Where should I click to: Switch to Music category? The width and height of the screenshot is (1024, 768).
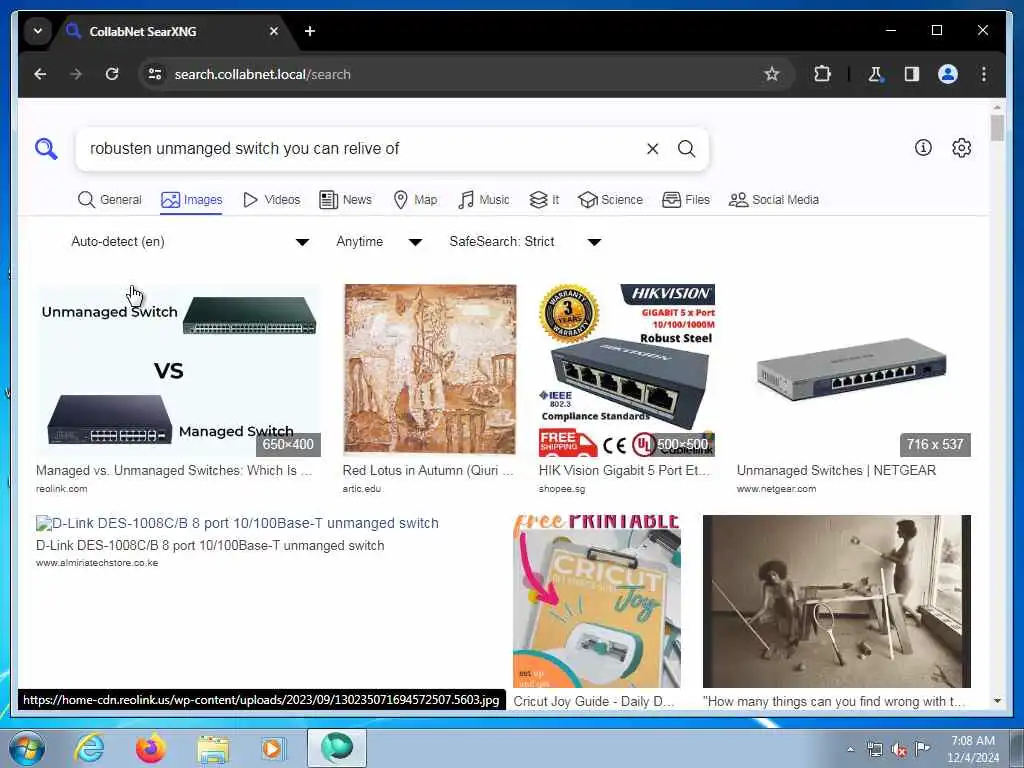pos(483,200)
